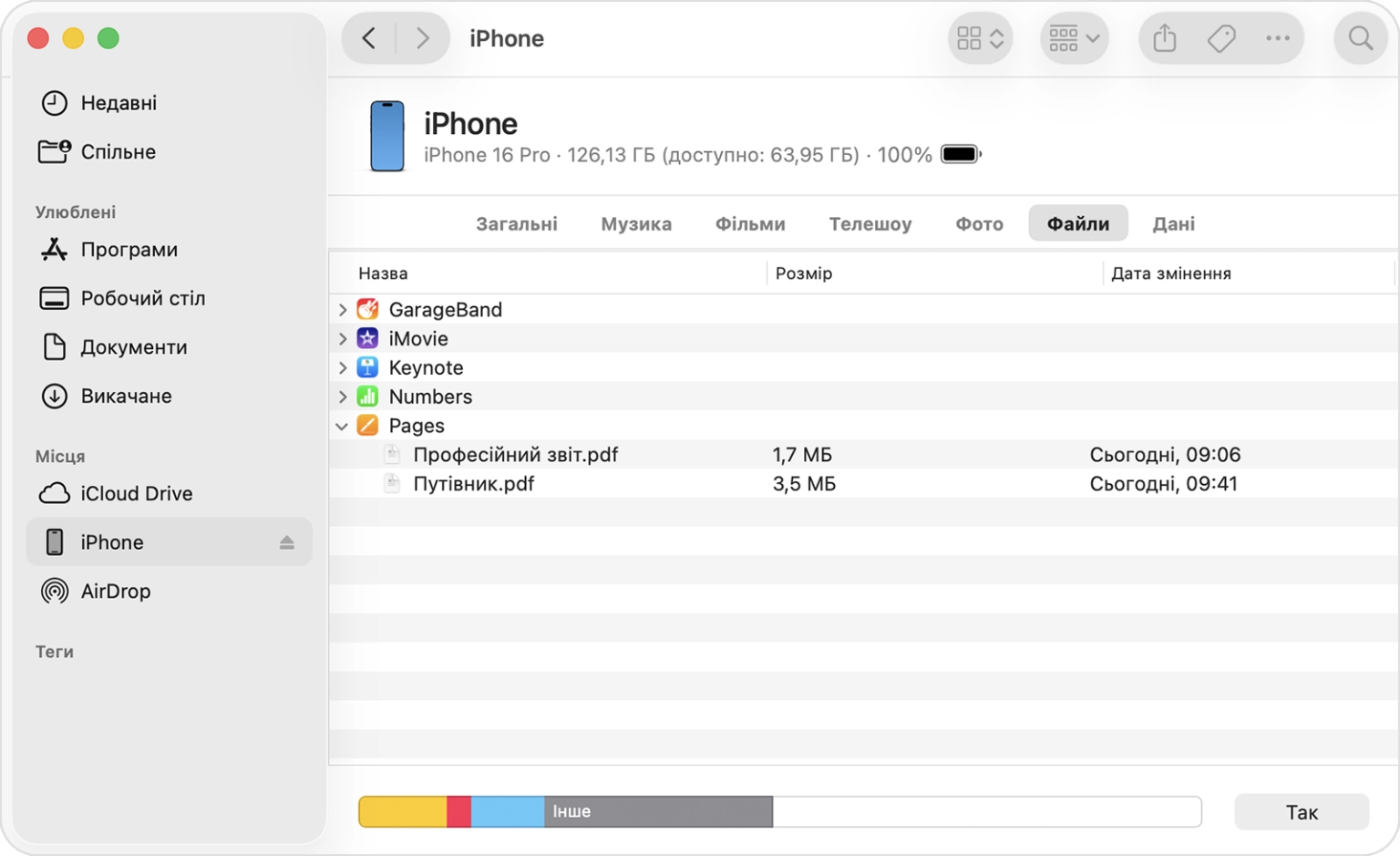Expand the GarageBand files row
The width and height of the screenshot is (1400, 856).
click(x=343, y=310)
